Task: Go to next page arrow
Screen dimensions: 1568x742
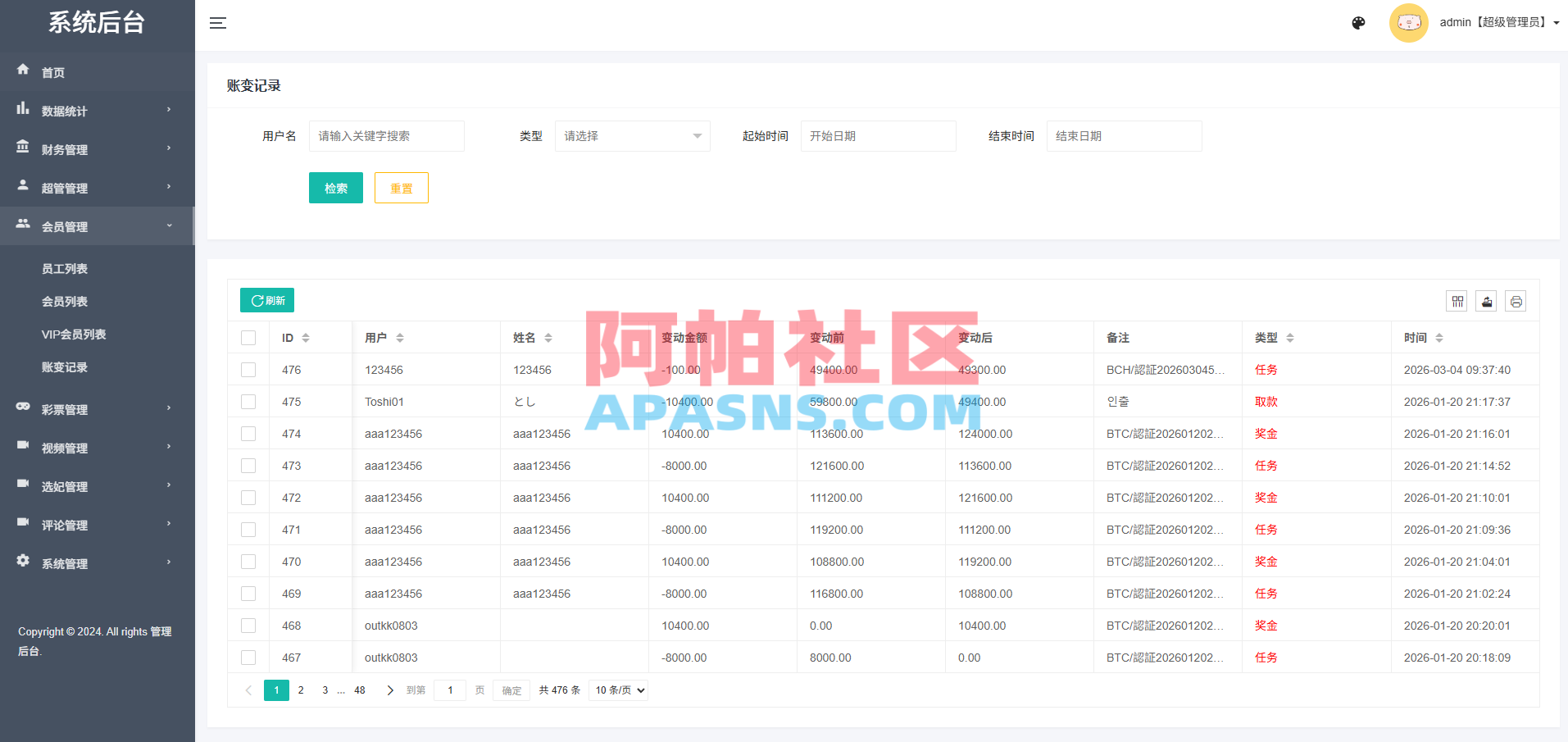Action: click(x=390, y=690)
